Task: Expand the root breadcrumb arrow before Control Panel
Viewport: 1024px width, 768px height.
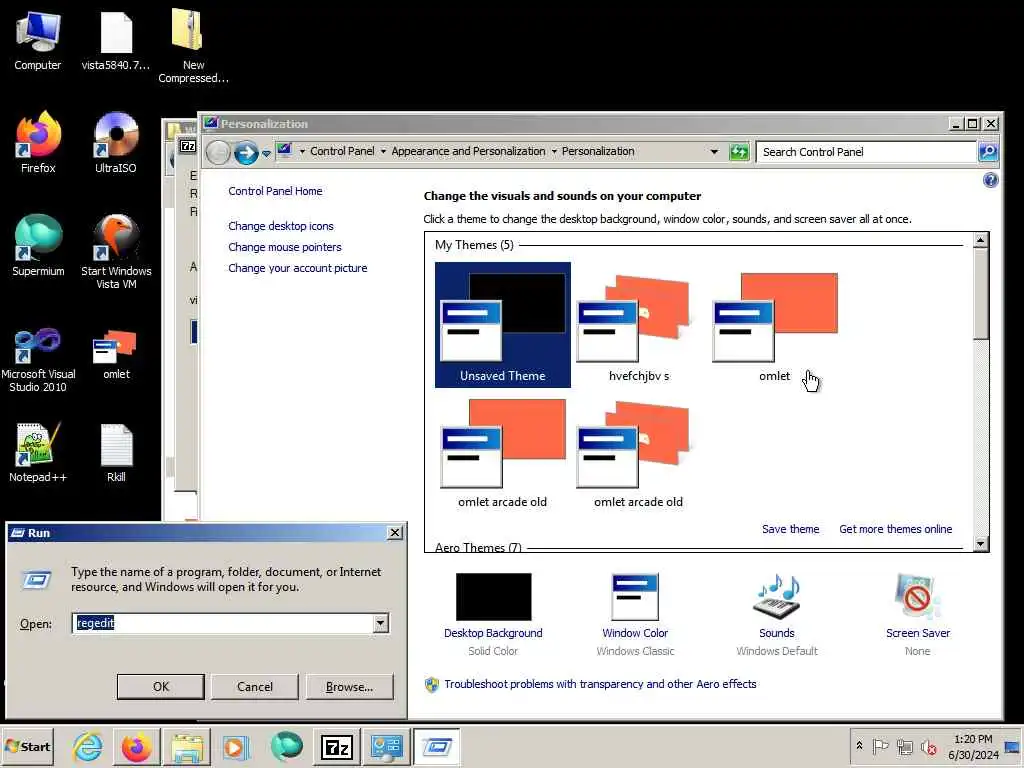Action: (302, 152)
